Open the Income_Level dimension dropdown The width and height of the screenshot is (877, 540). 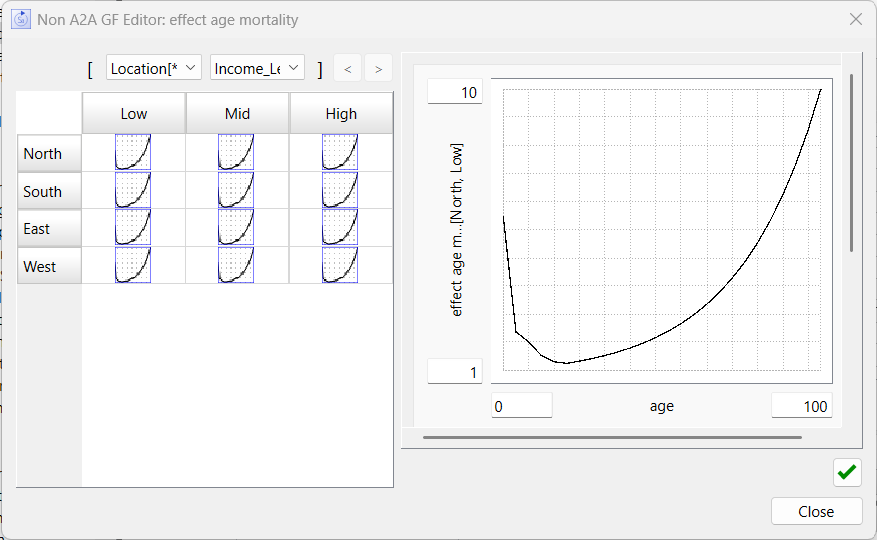click(257, 68)
